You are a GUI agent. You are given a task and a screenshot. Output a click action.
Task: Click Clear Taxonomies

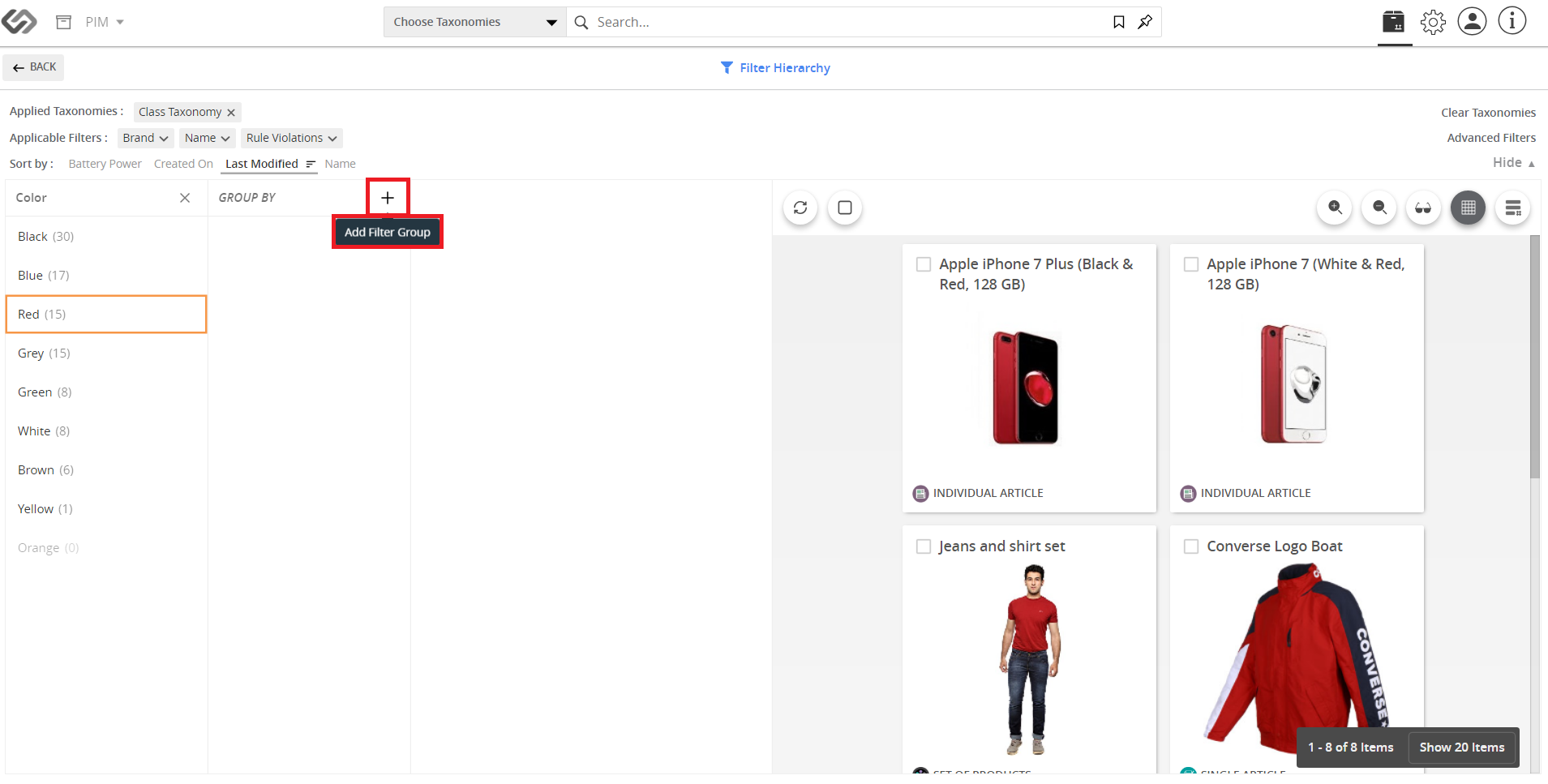tap(1489, 113)
